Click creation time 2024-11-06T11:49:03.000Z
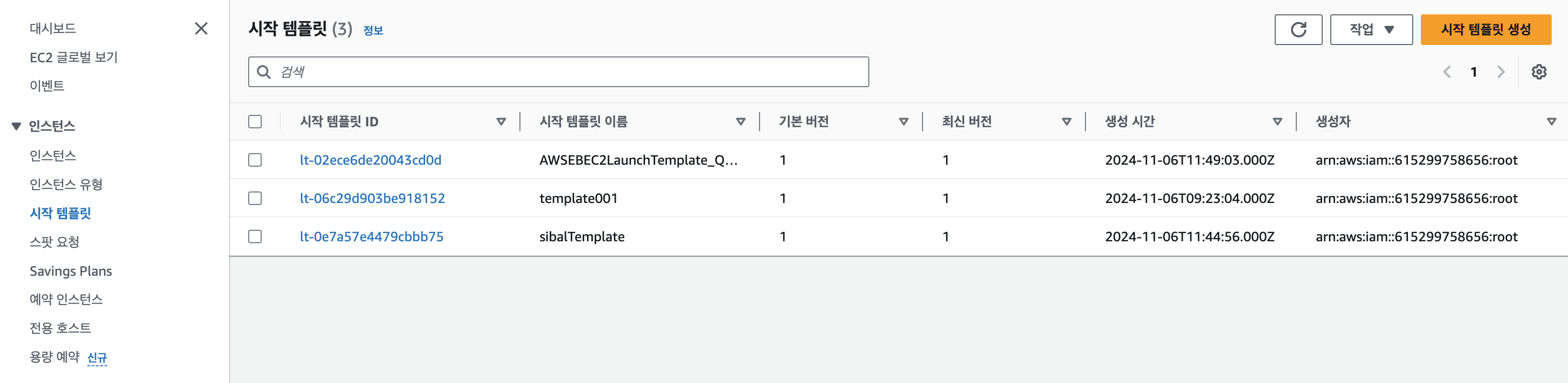This screenshot has width=1568, height=383. (x=1189, y=160)
